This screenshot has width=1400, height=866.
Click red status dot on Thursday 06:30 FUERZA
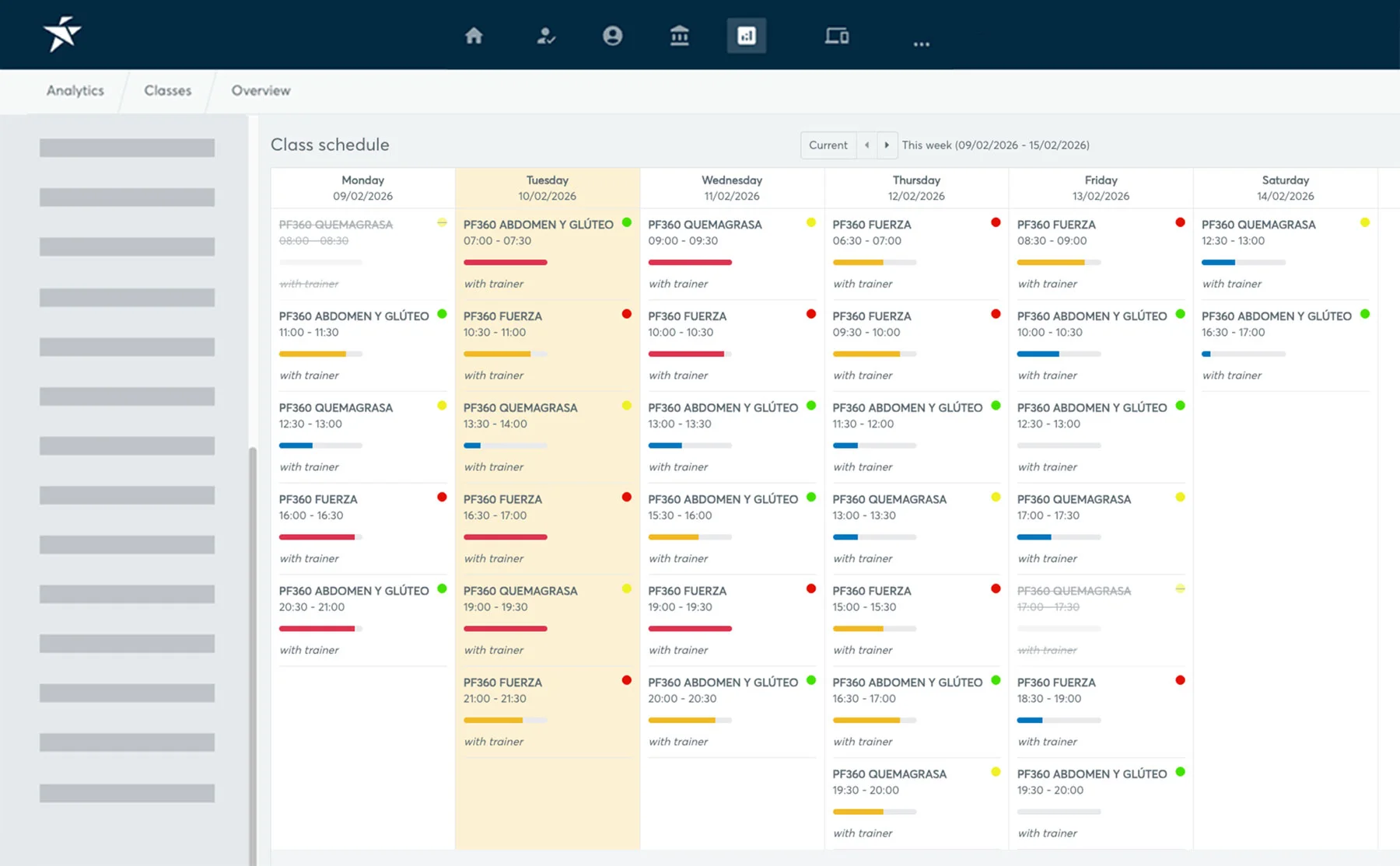point(996,222)
